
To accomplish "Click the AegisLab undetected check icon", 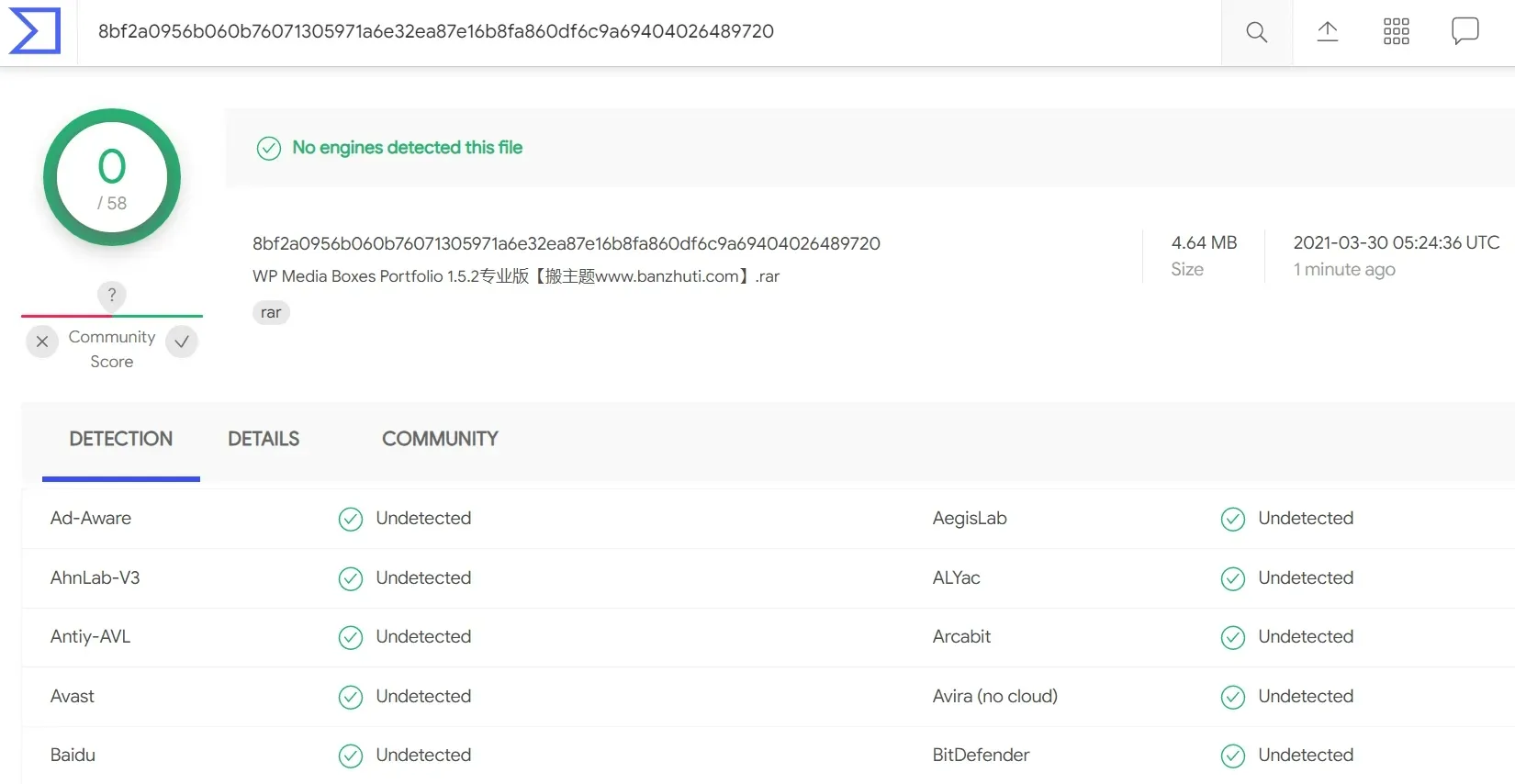I will pos(1233,520).
